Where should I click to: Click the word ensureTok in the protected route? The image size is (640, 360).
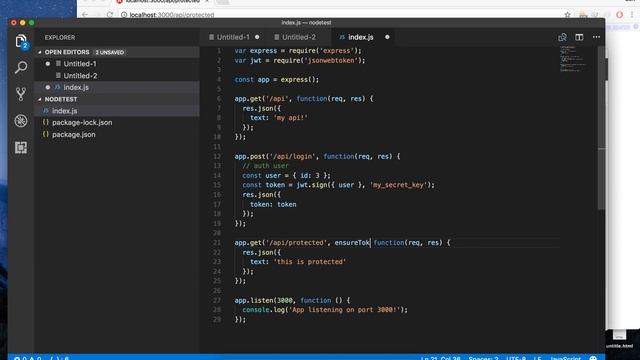[352, 243]
